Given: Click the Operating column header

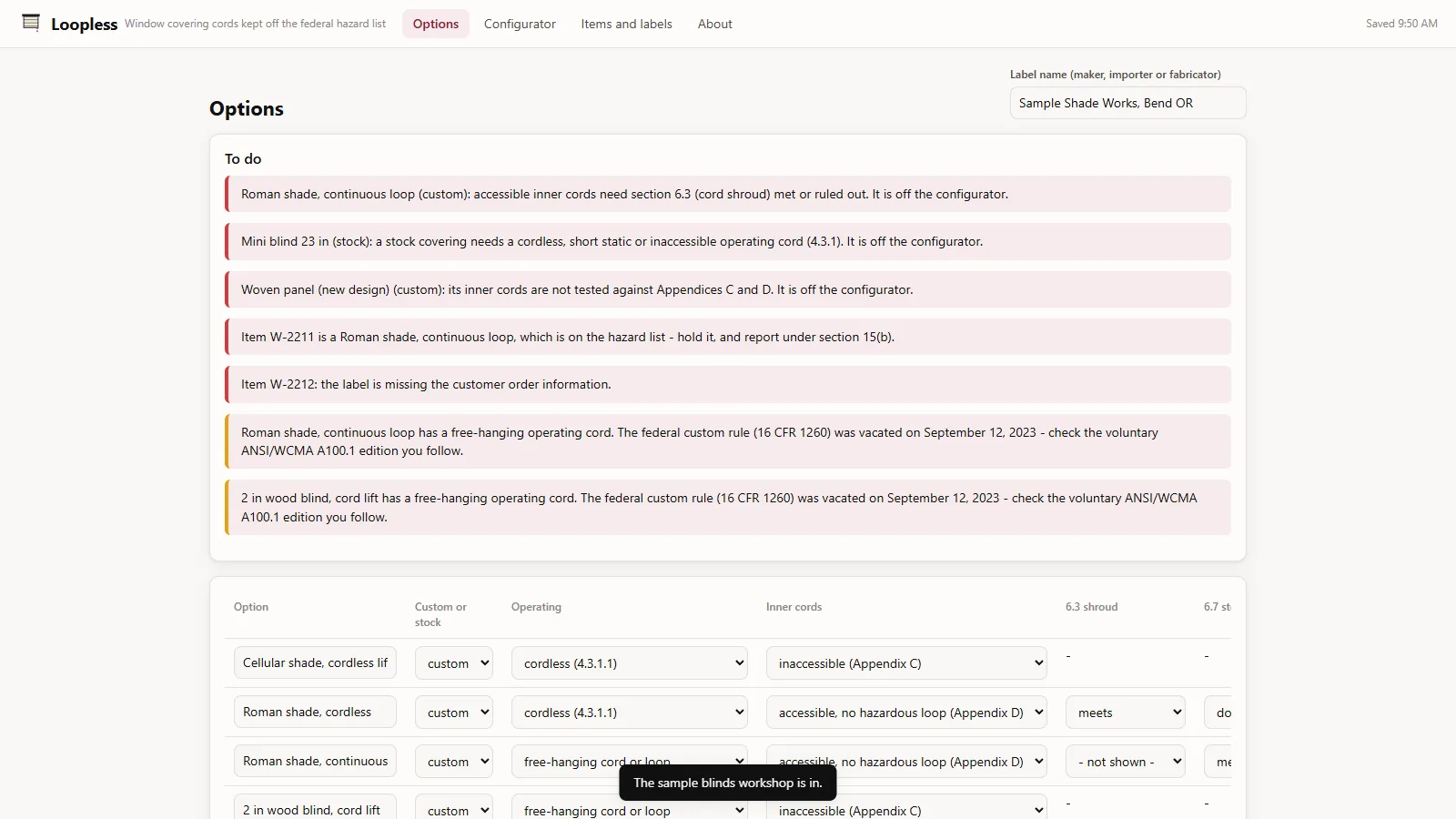Looking at the screenshot, I should coord(536,607).
